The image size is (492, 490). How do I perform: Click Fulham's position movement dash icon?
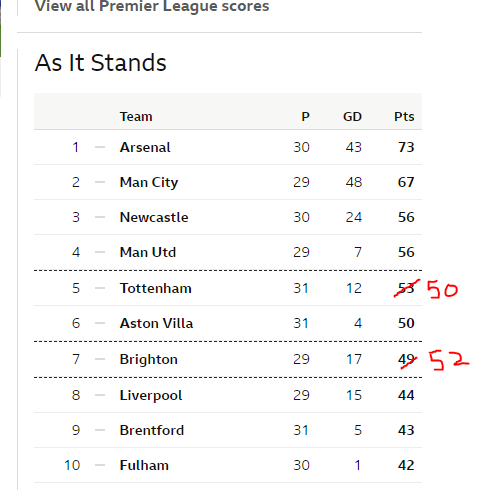100,465
